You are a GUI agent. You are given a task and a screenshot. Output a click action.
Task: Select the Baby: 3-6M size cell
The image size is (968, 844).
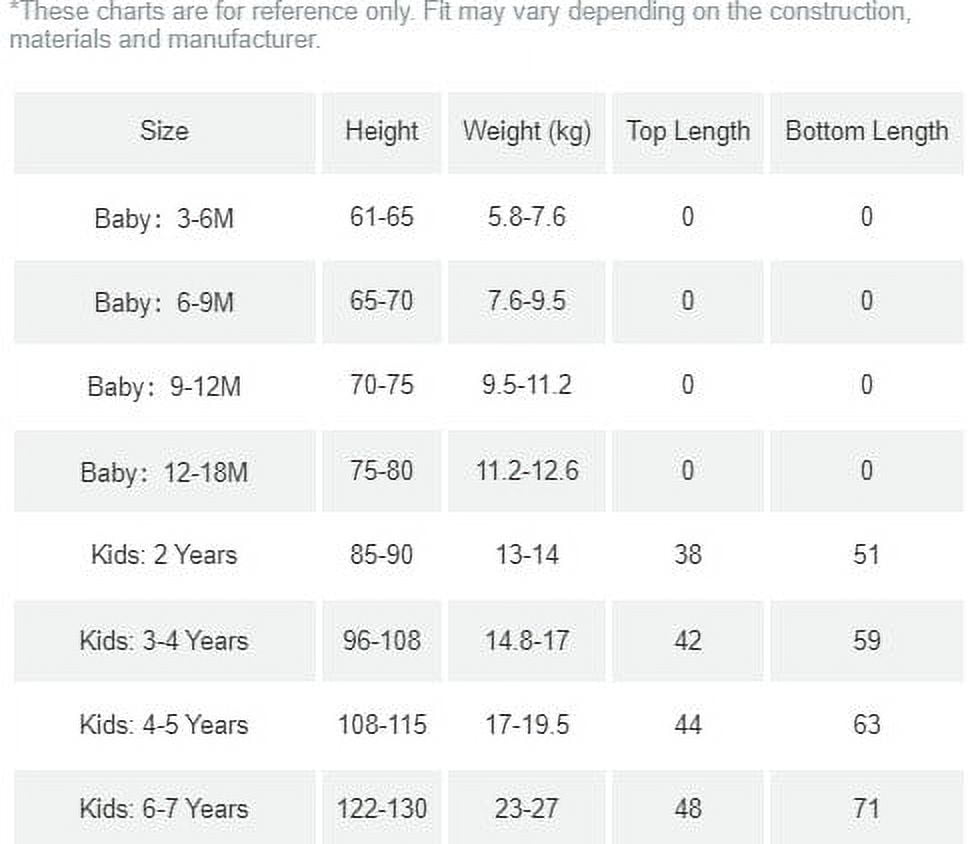(x=164, y=217)
